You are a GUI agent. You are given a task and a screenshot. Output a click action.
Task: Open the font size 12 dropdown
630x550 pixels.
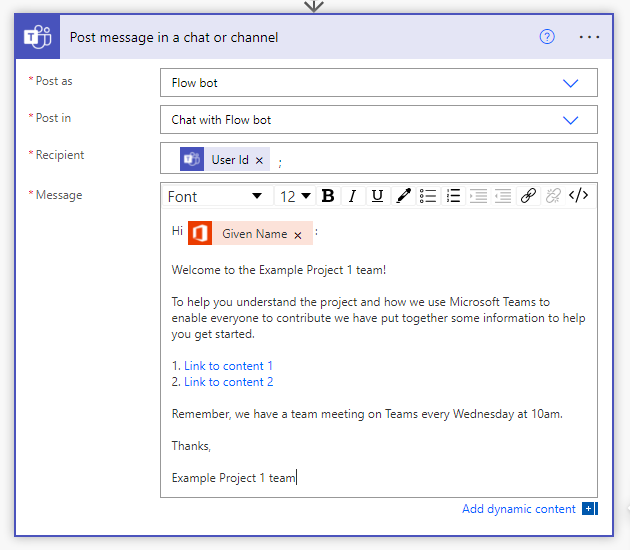[x=295, y=196]
